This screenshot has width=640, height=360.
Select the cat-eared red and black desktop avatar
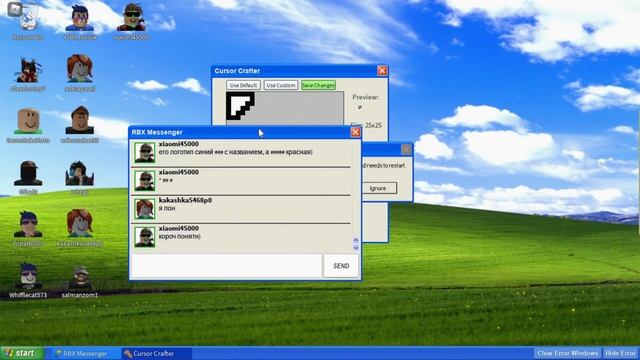click(x=28, y=71)
